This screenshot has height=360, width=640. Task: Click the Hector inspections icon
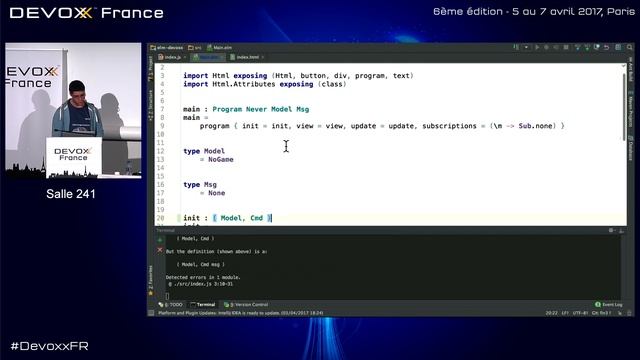[x=629, y=313]
